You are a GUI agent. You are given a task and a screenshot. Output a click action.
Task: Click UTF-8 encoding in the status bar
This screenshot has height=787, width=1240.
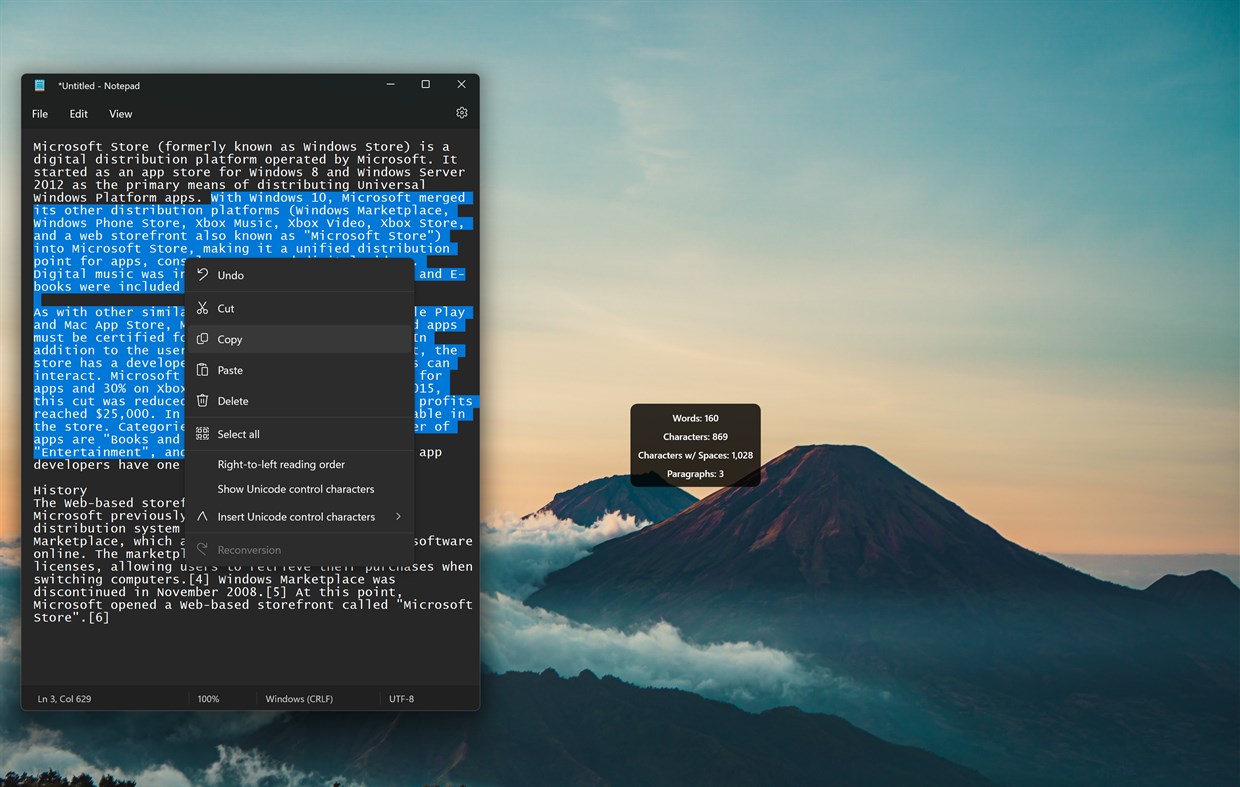(401, 698)
